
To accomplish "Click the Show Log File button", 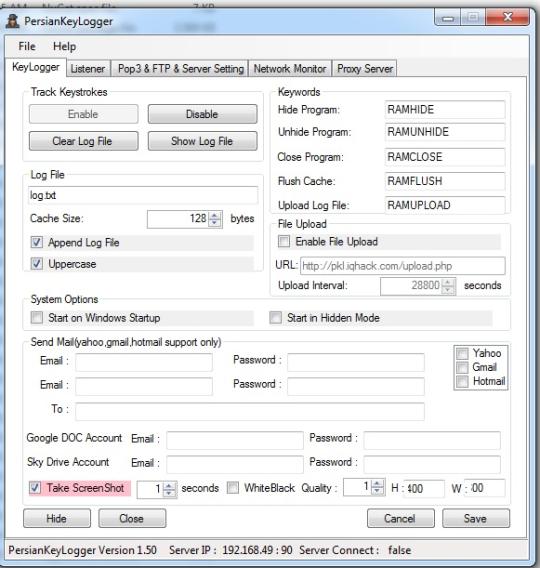I will click(x=202, y=141).
